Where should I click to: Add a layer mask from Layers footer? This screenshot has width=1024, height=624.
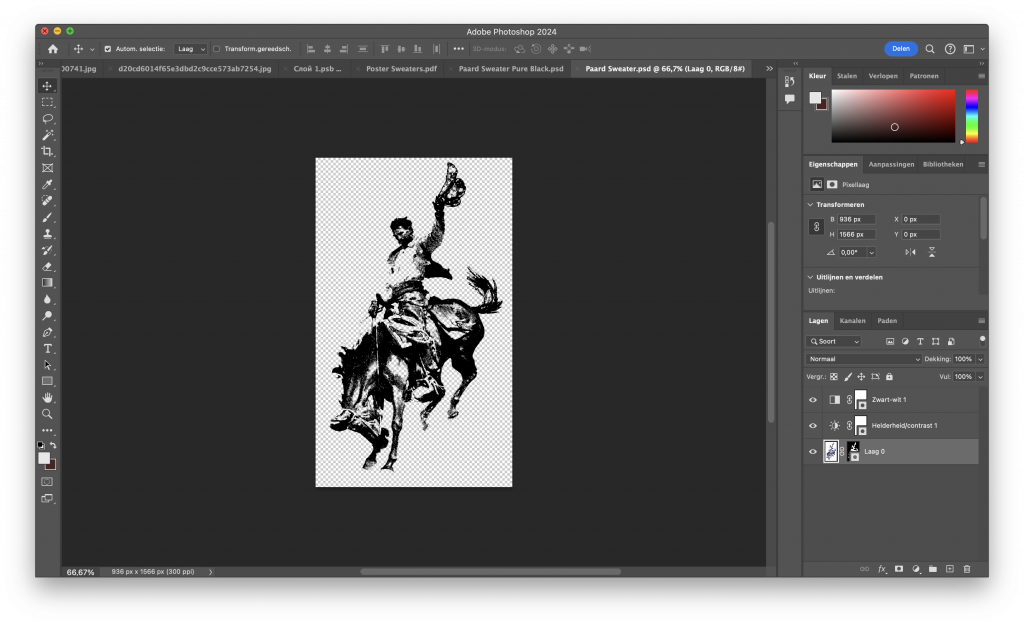899,569
